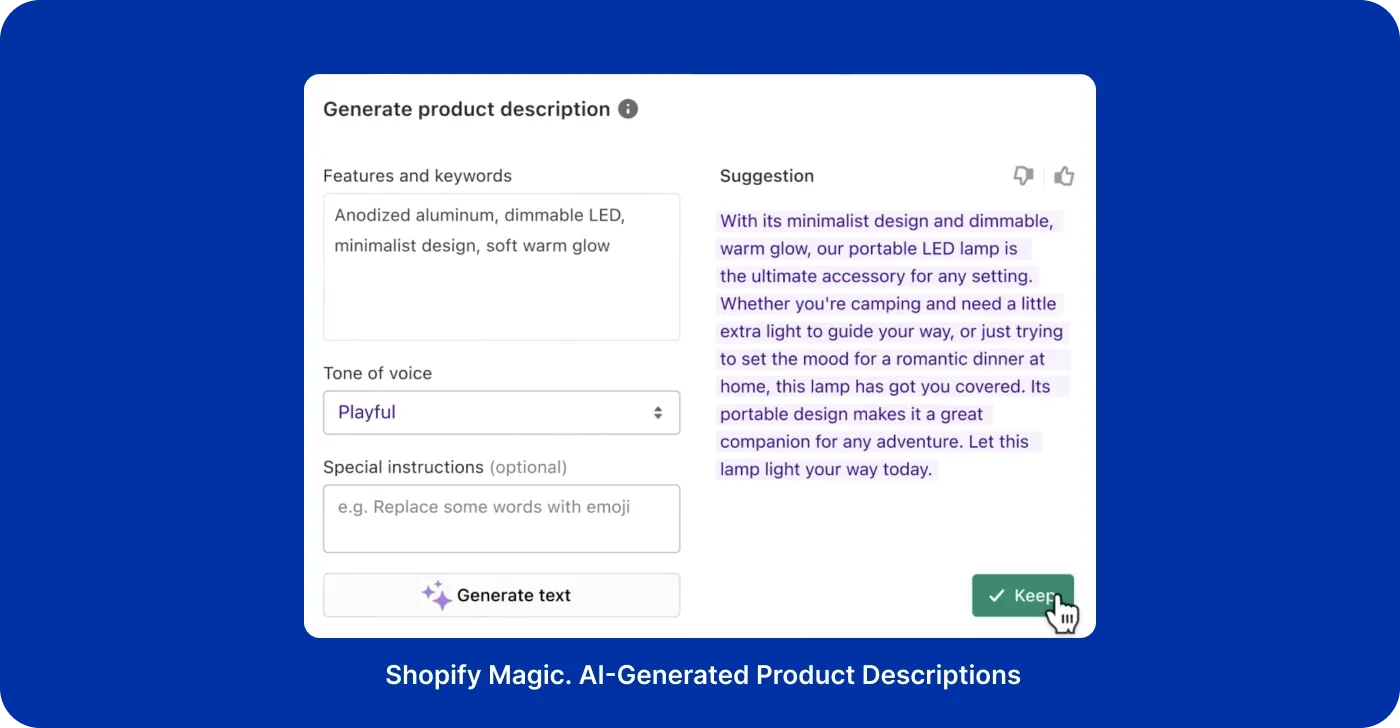
Task: Click the Special instructions field
Action: tap(501, 518)
